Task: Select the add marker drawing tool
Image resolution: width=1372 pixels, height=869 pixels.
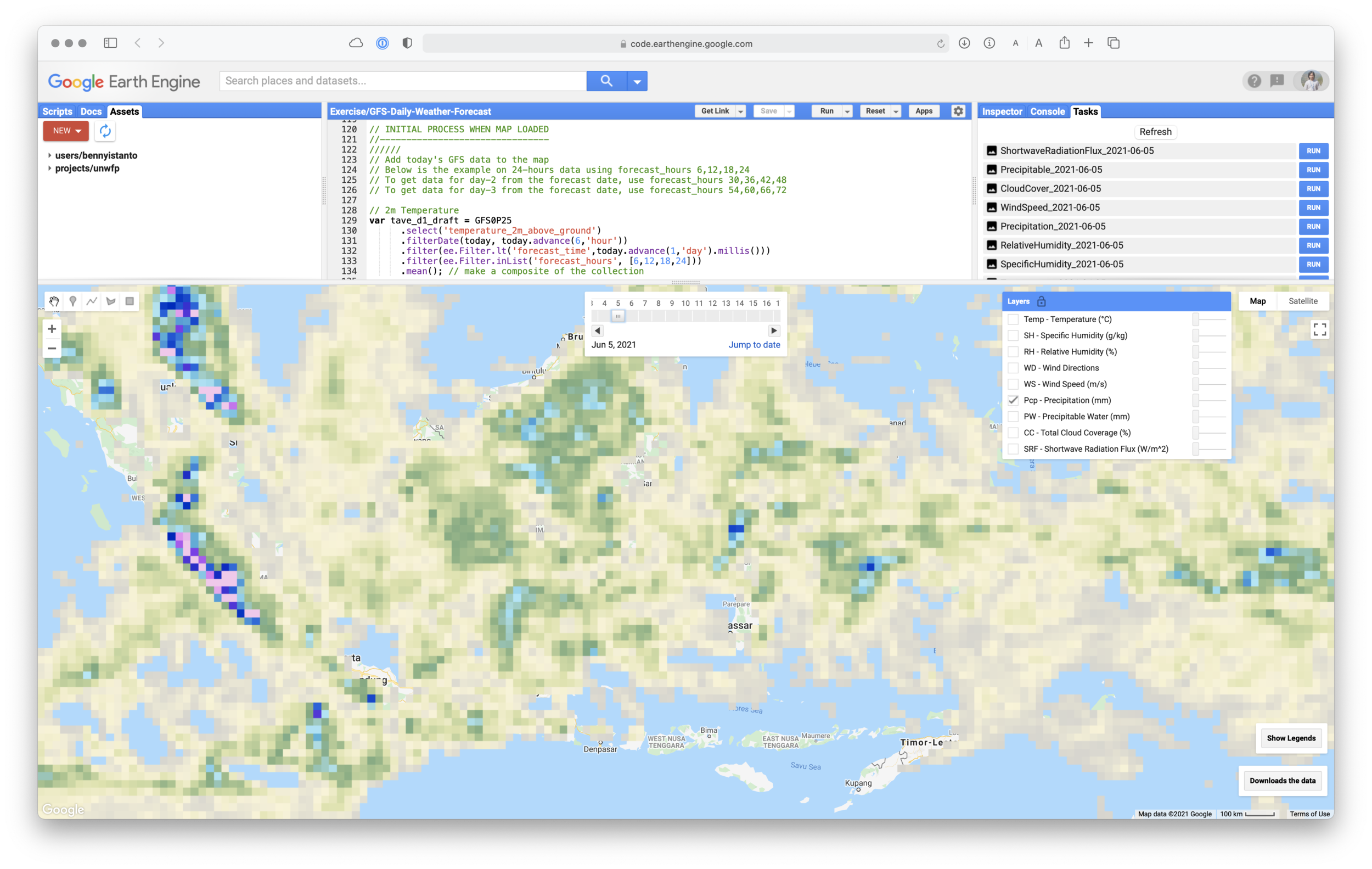Action: pos(73,301)
